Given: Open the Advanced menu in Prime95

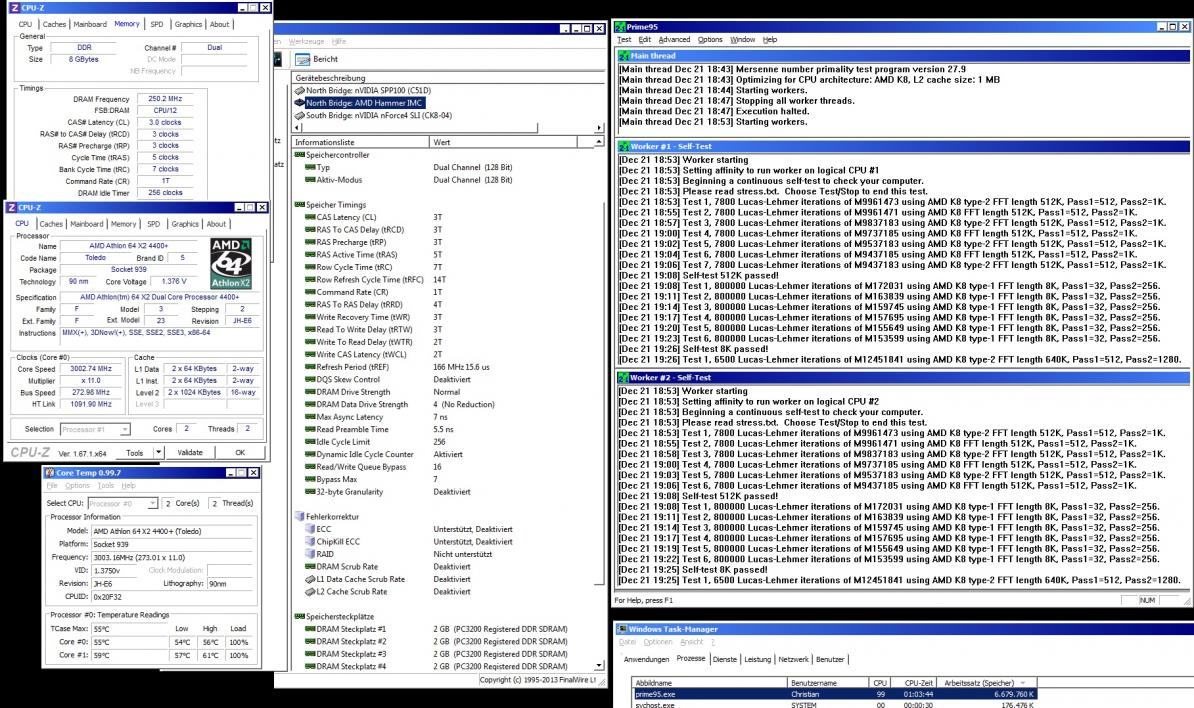Looking at the screenshot, I should [674, 40].
